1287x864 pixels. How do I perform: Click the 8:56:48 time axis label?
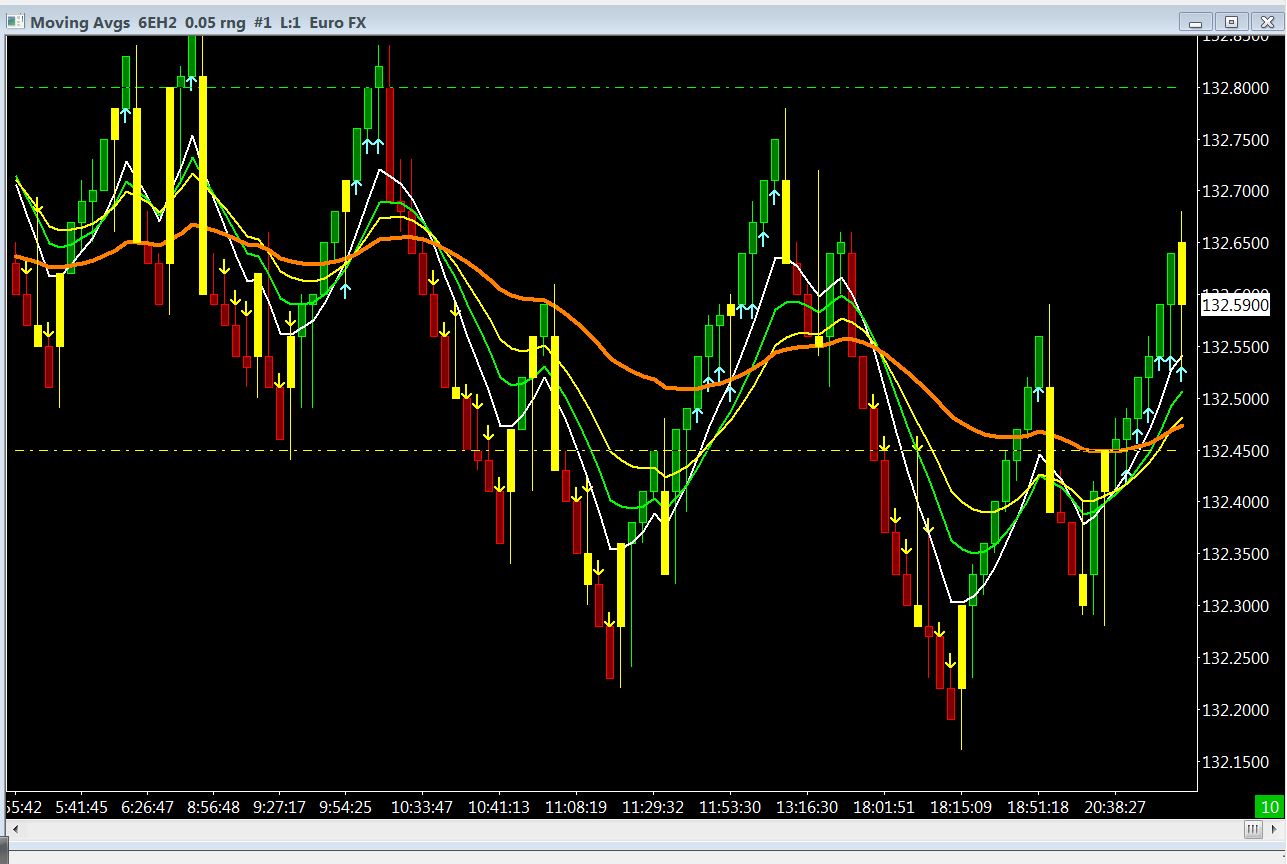(212, 807)
